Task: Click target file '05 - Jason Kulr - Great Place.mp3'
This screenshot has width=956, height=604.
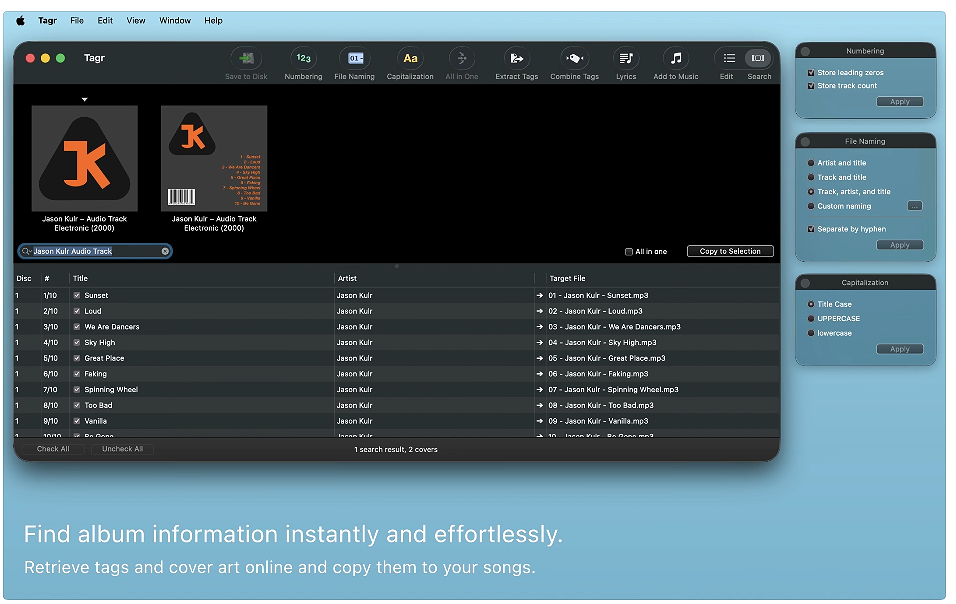Action: (x=607, y=358)
